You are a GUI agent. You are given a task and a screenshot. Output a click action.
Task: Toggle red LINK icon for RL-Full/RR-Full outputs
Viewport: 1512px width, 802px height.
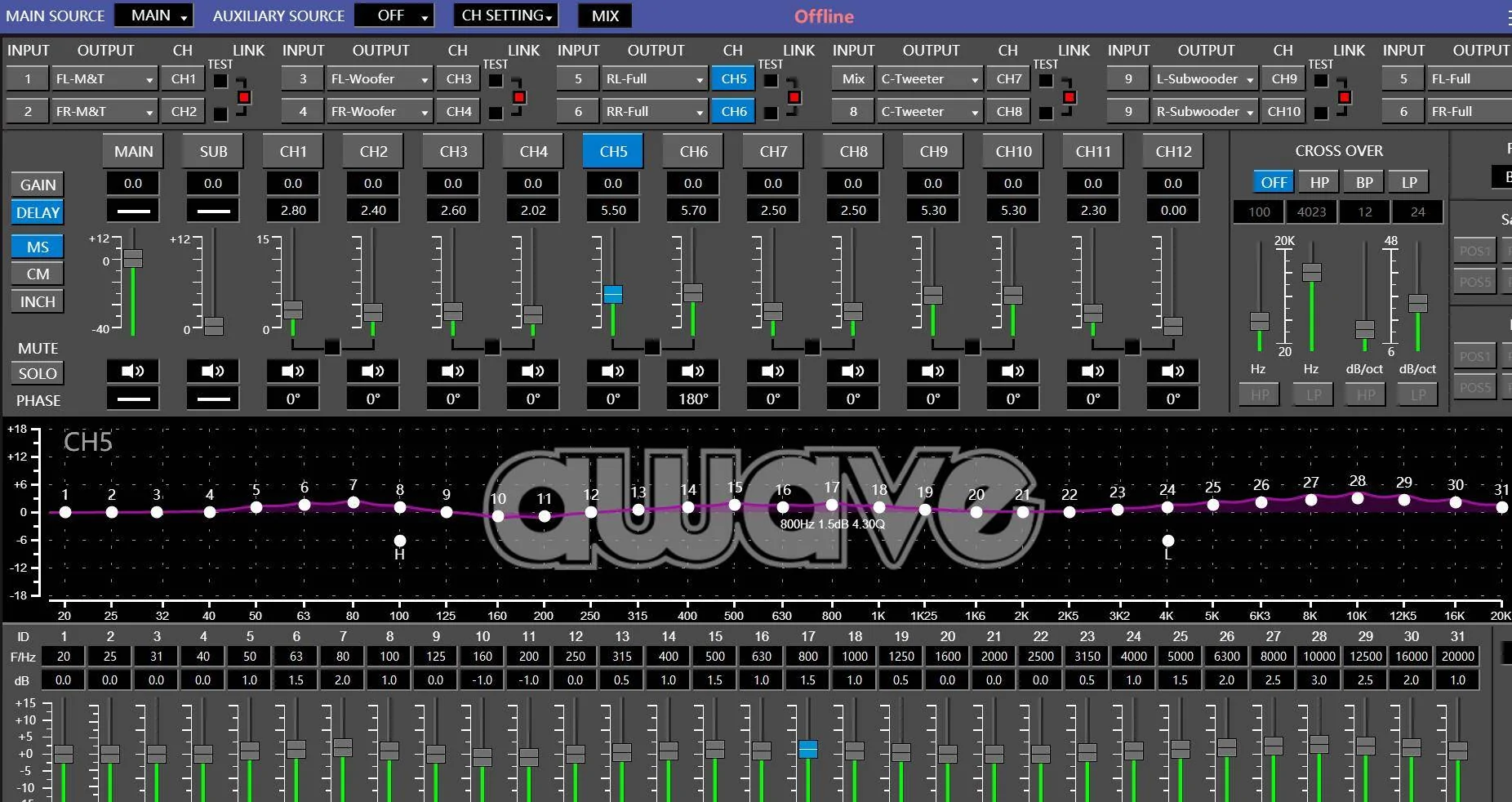pyautogui.click(x=794, y=97)
